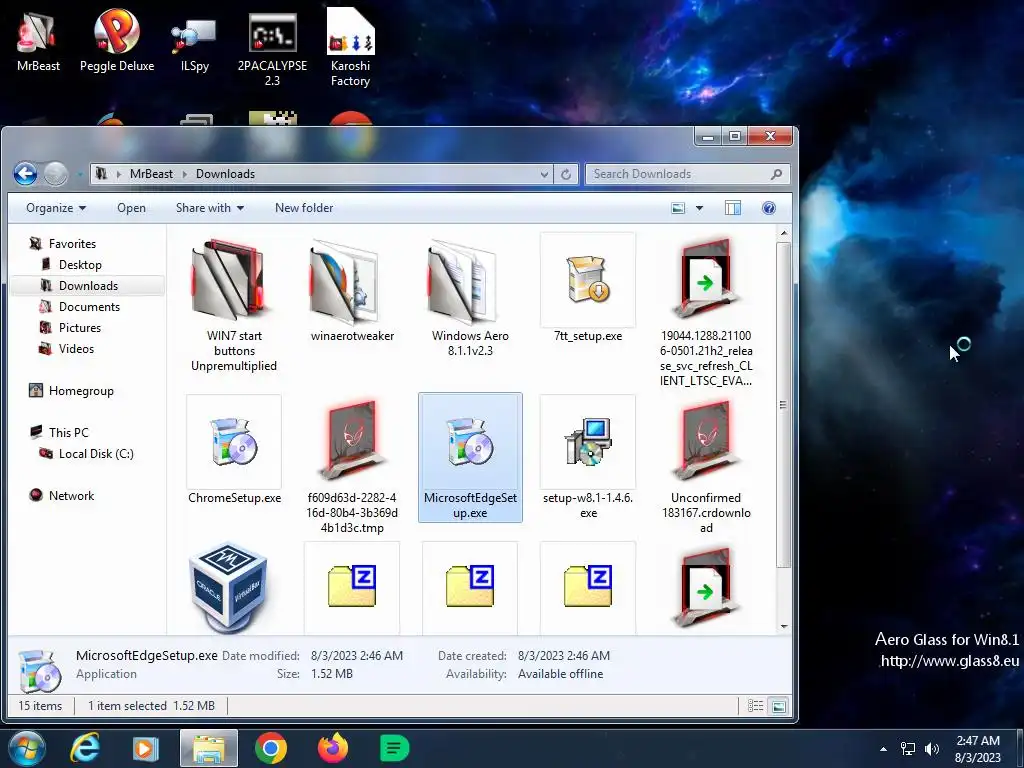Create a New folder
1024x768 pixels.
click(x=304, y=208)
